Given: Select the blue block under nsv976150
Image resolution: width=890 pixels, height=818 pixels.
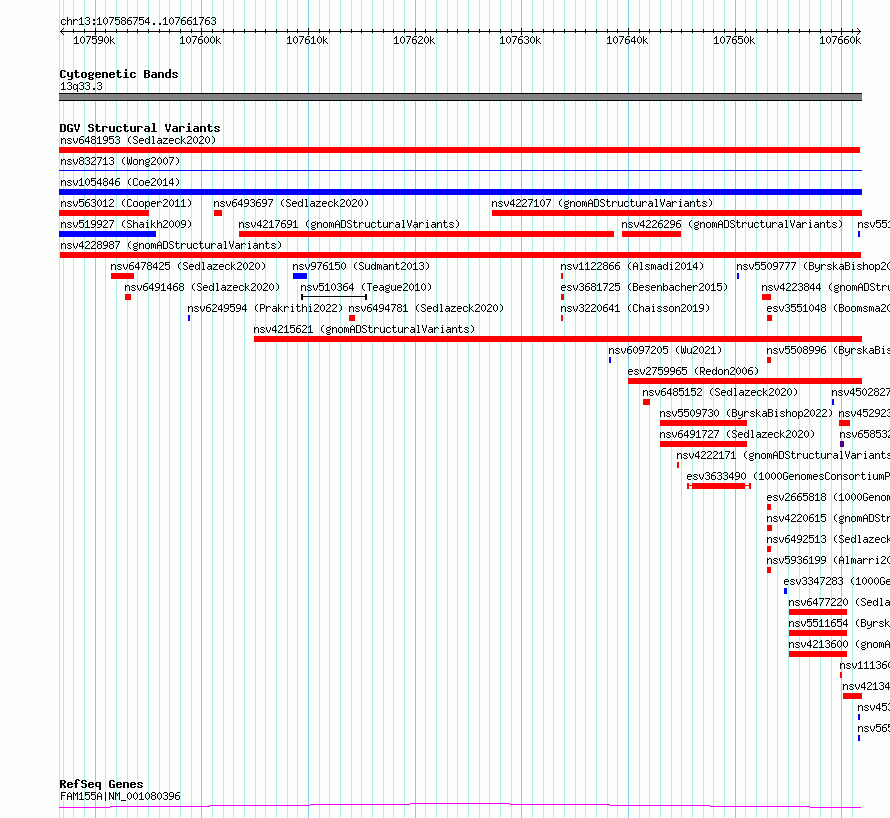Looking at the screenshot, I should click(300, 276).
